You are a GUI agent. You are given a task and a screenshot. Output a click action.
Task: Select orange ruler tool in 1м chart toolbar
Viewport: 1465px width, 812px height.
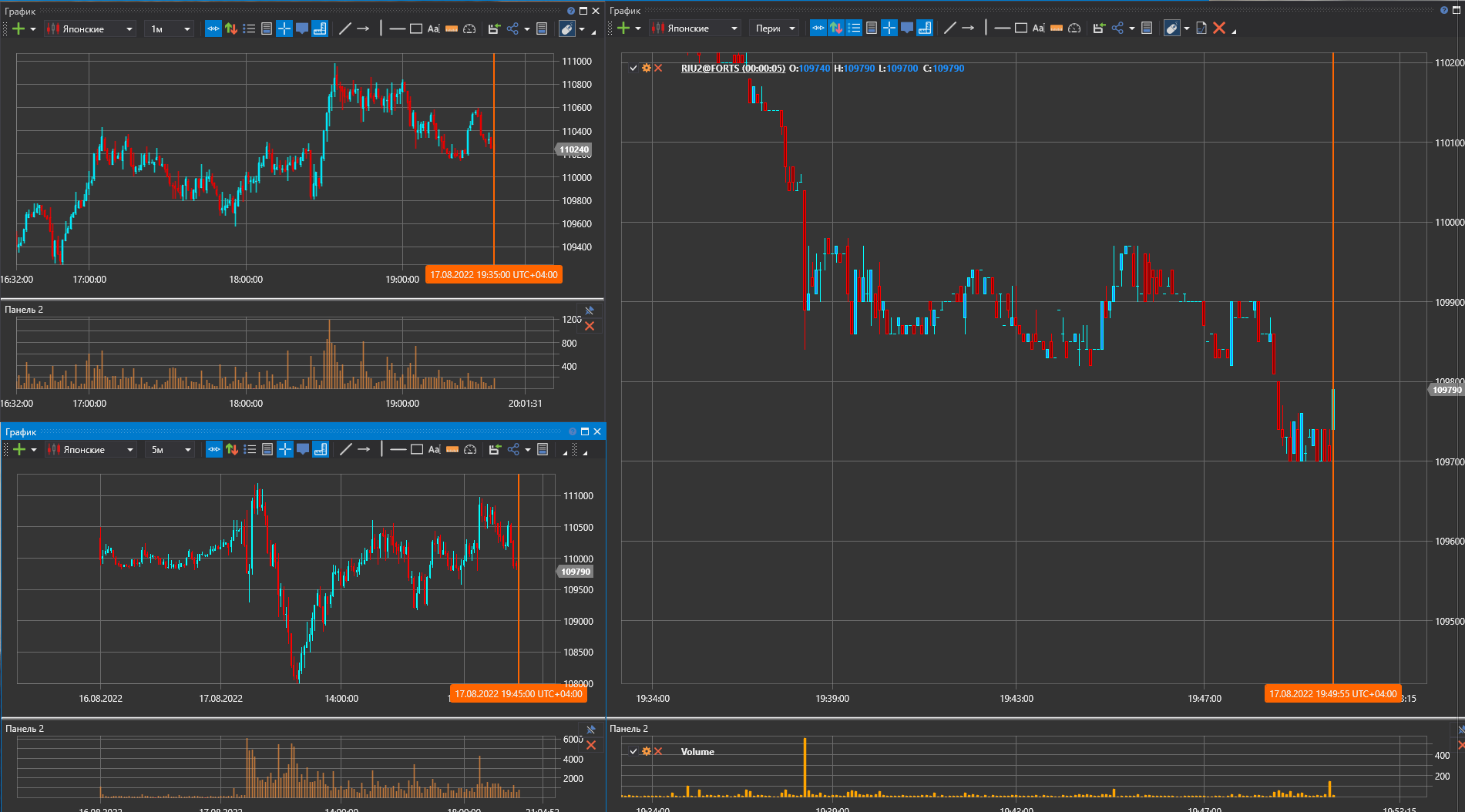coord(452,29)
